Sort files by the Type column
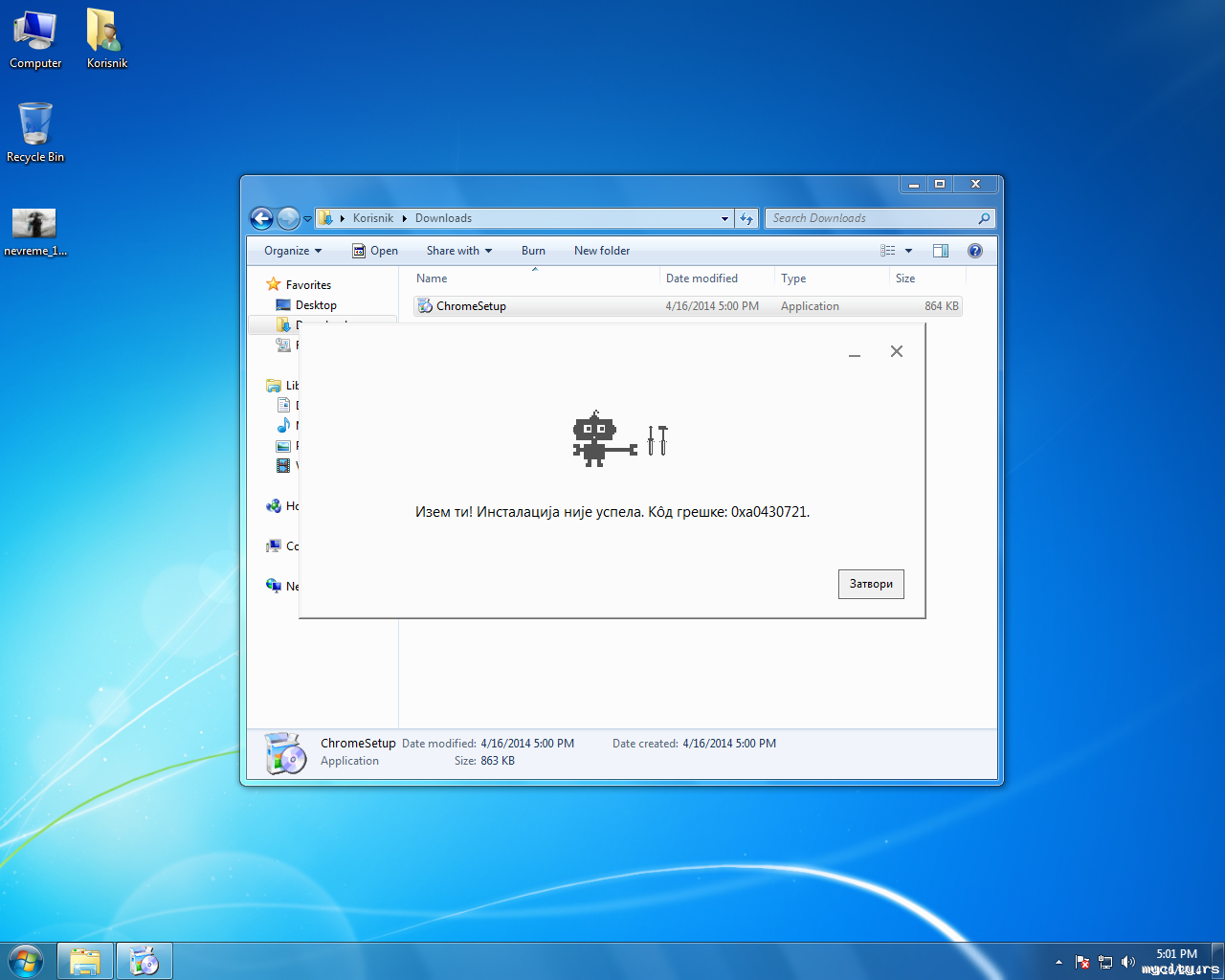 [x=833, y=278]
